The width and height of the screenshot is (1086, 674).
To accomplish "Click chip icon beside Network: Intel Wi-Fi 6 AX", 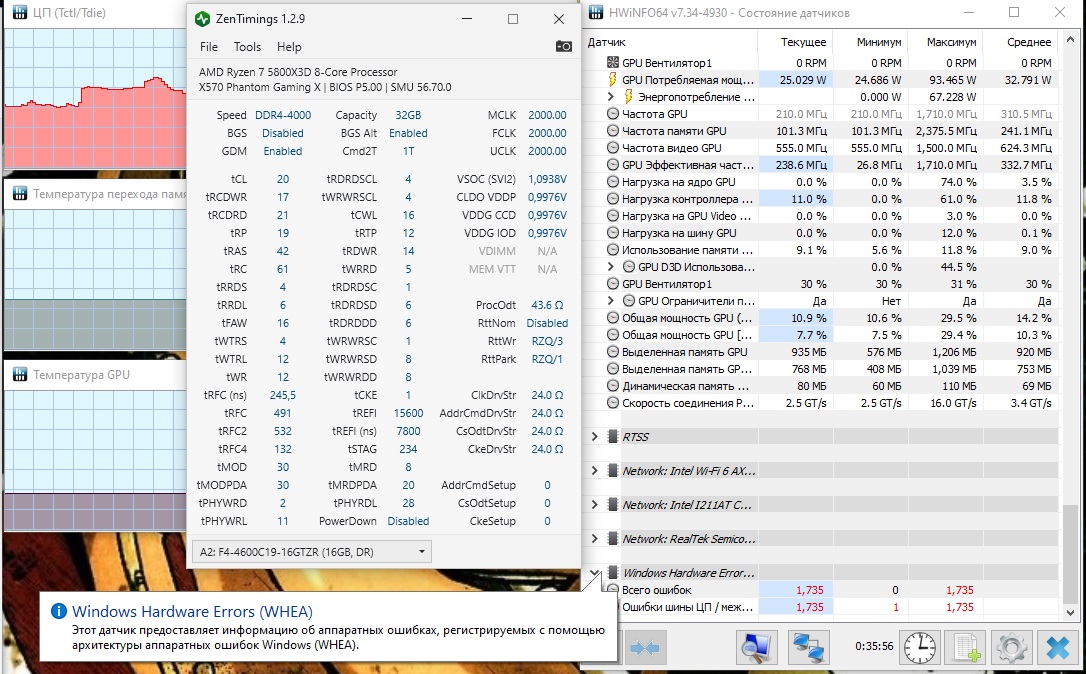I will point(612,470).
